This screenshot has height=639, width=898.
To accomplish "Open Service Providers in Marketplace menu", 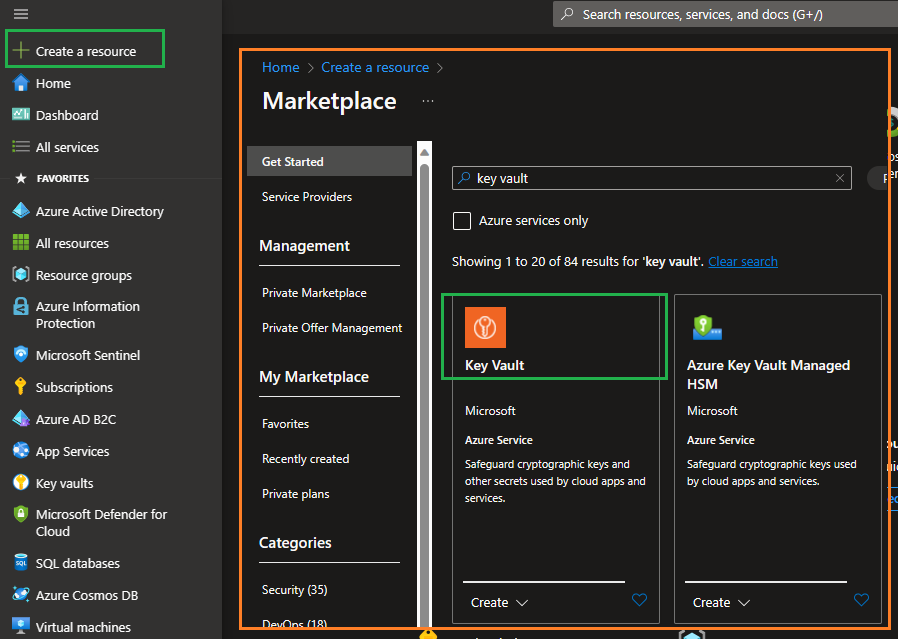I will click(307, 196).
